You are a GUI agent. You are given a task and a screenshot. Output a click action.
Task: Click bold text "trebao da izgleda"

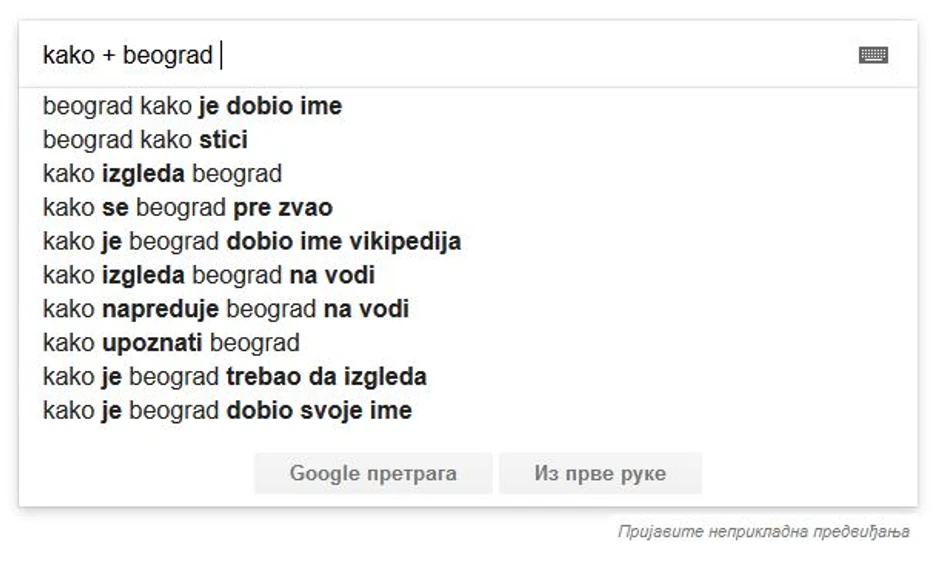click(326, 377)
